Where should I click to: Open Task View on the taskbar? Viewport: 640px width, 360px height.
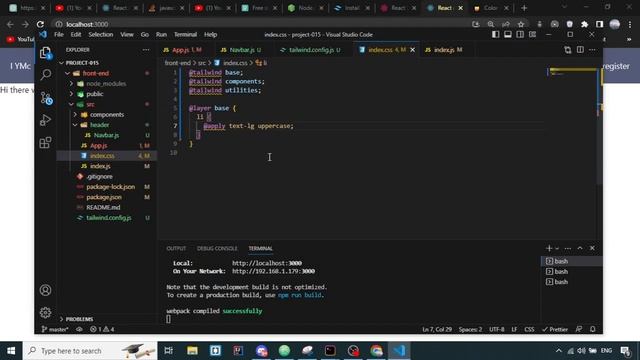point(169,351)
